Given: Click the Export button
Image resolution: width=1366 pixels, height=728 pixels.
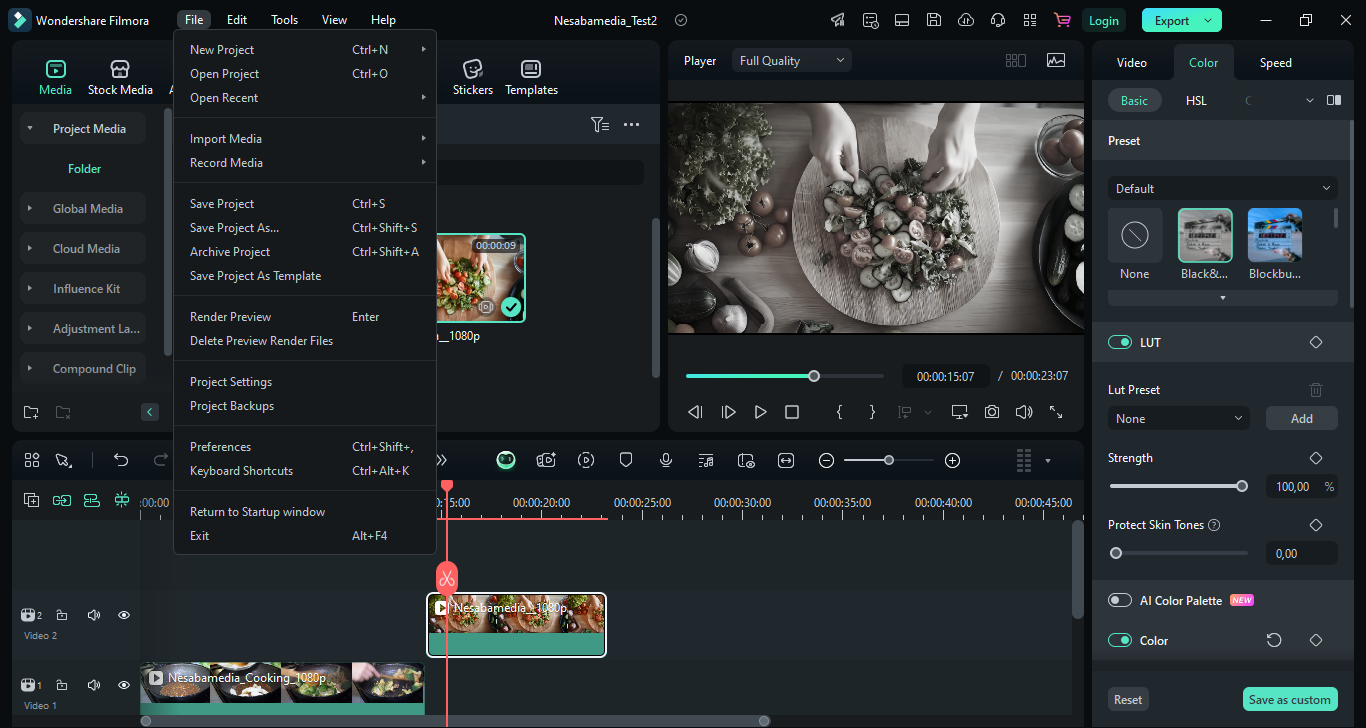Looking at the screenshot, I should (x=1172, y=20).
